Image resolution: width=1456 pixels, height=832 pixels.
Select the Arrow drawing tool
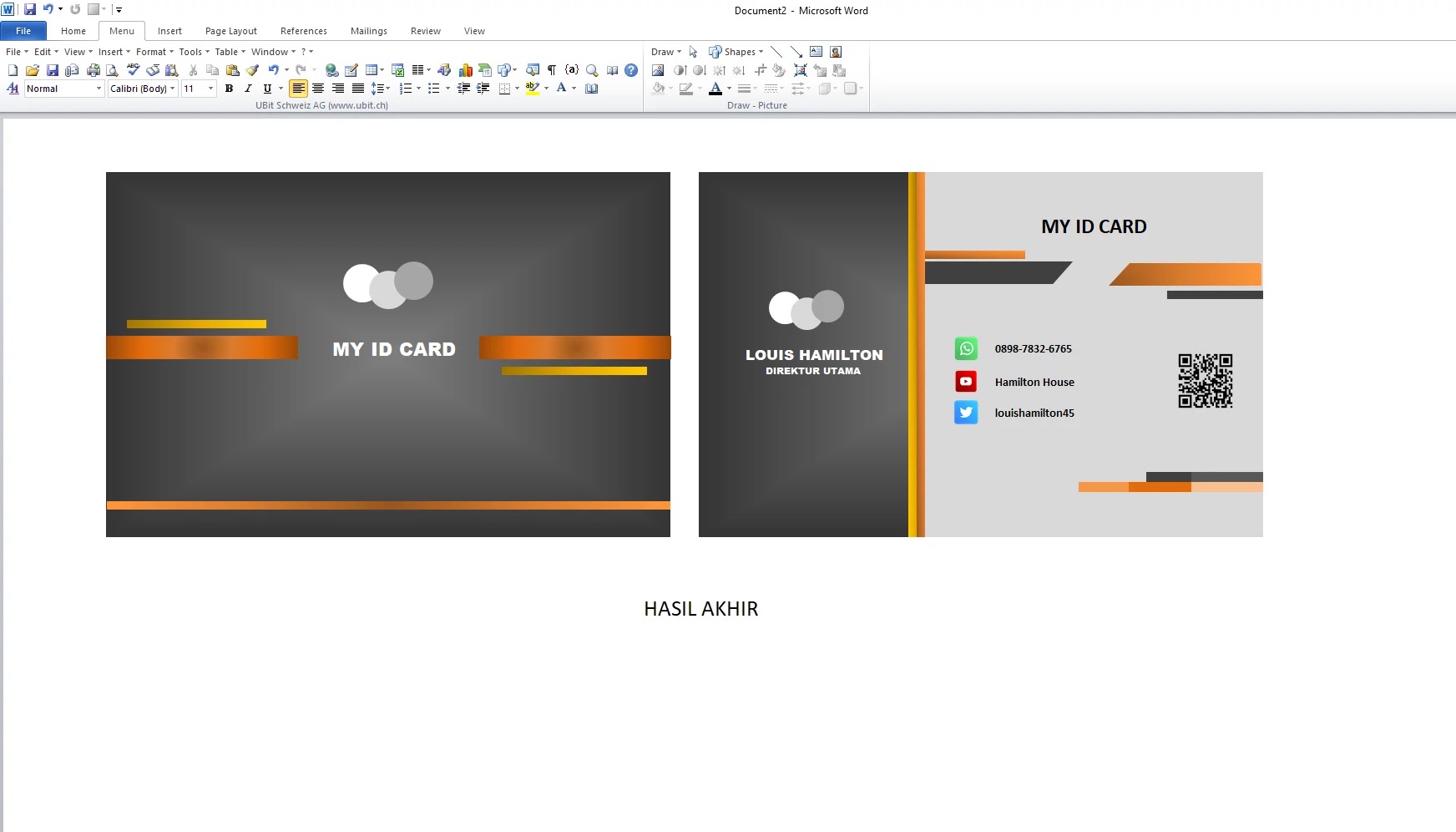796,52
